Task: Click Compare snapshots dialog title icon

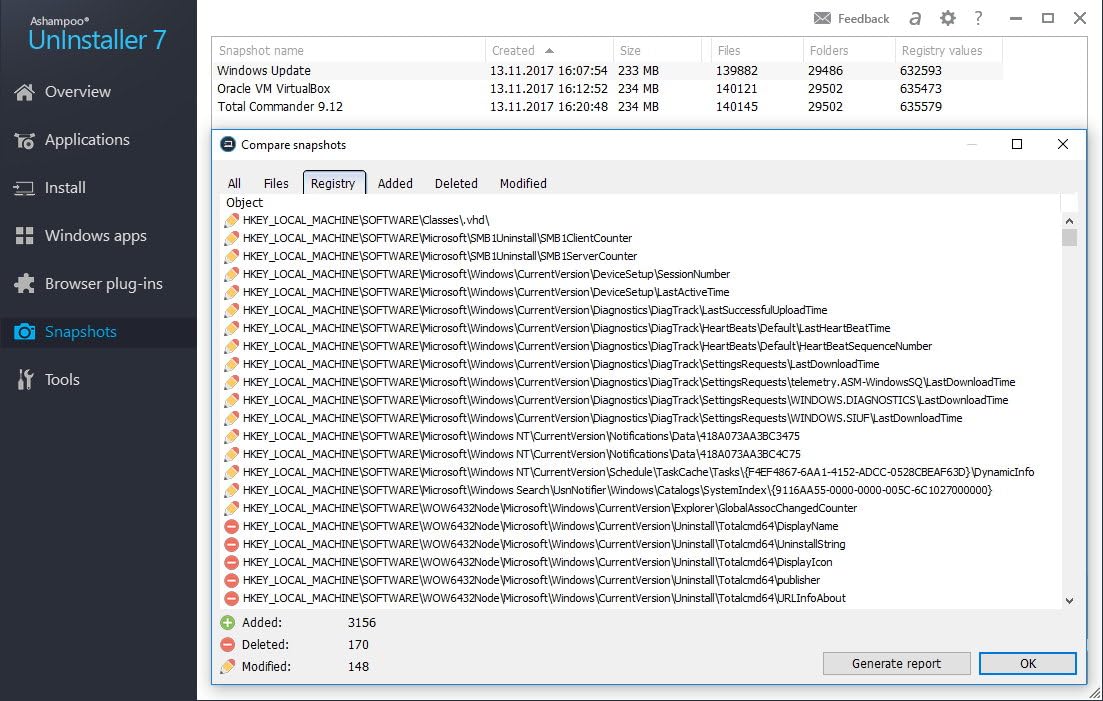Action: click(228, 144)
